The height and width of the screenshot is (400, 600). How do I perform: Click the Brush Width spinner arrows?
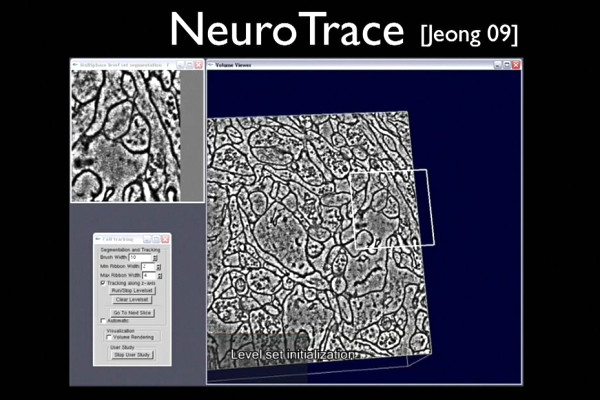(152, 258)
